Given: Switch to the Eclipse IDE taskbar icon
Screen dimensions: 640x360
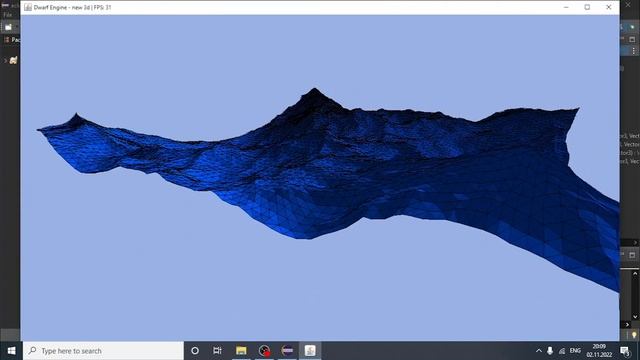Looking at the screenshot, I should [x=287, y=351].
